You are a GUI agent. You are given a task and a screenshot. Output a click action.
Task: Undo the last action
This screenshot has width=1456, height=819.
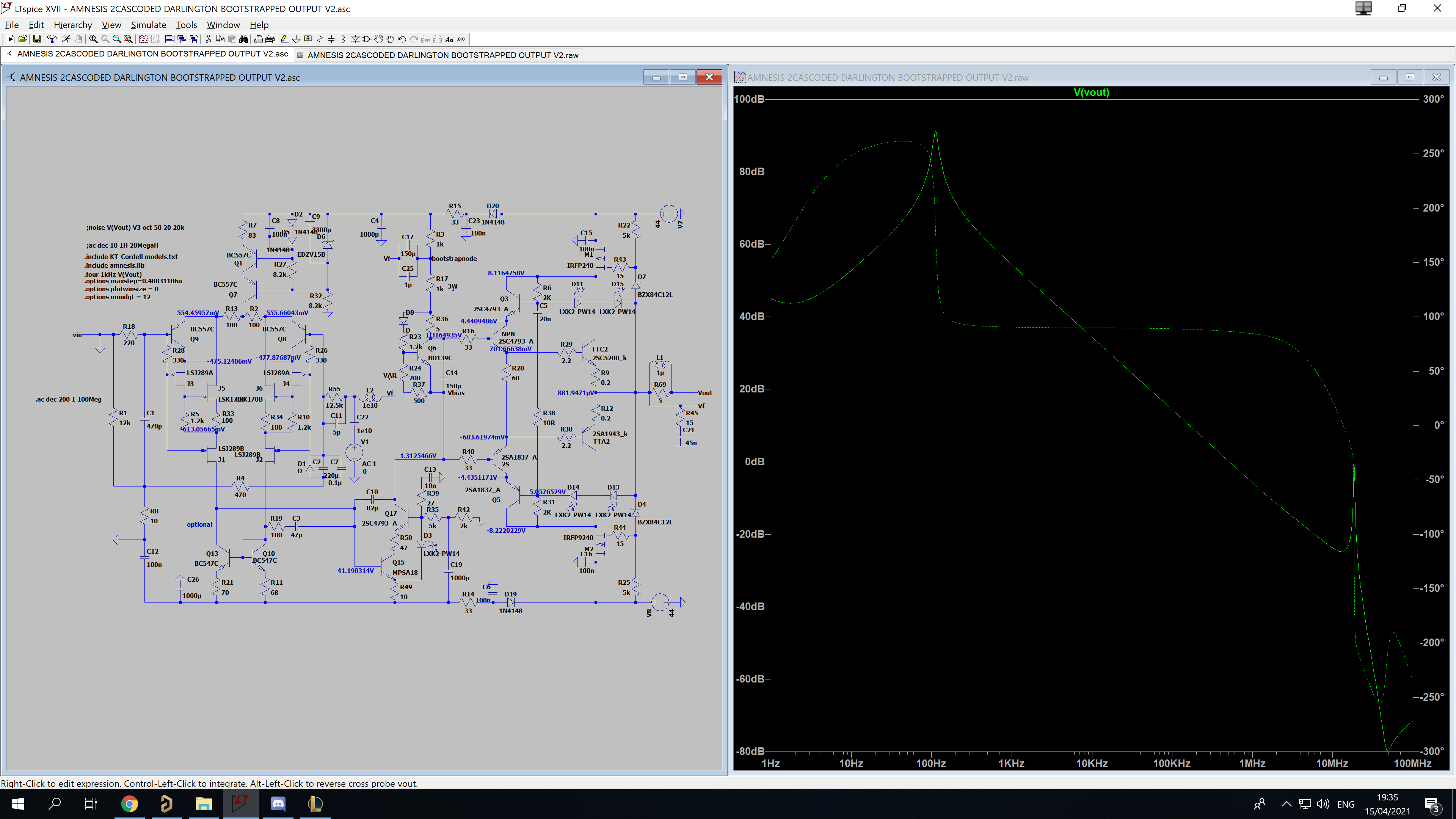[402, 39]
